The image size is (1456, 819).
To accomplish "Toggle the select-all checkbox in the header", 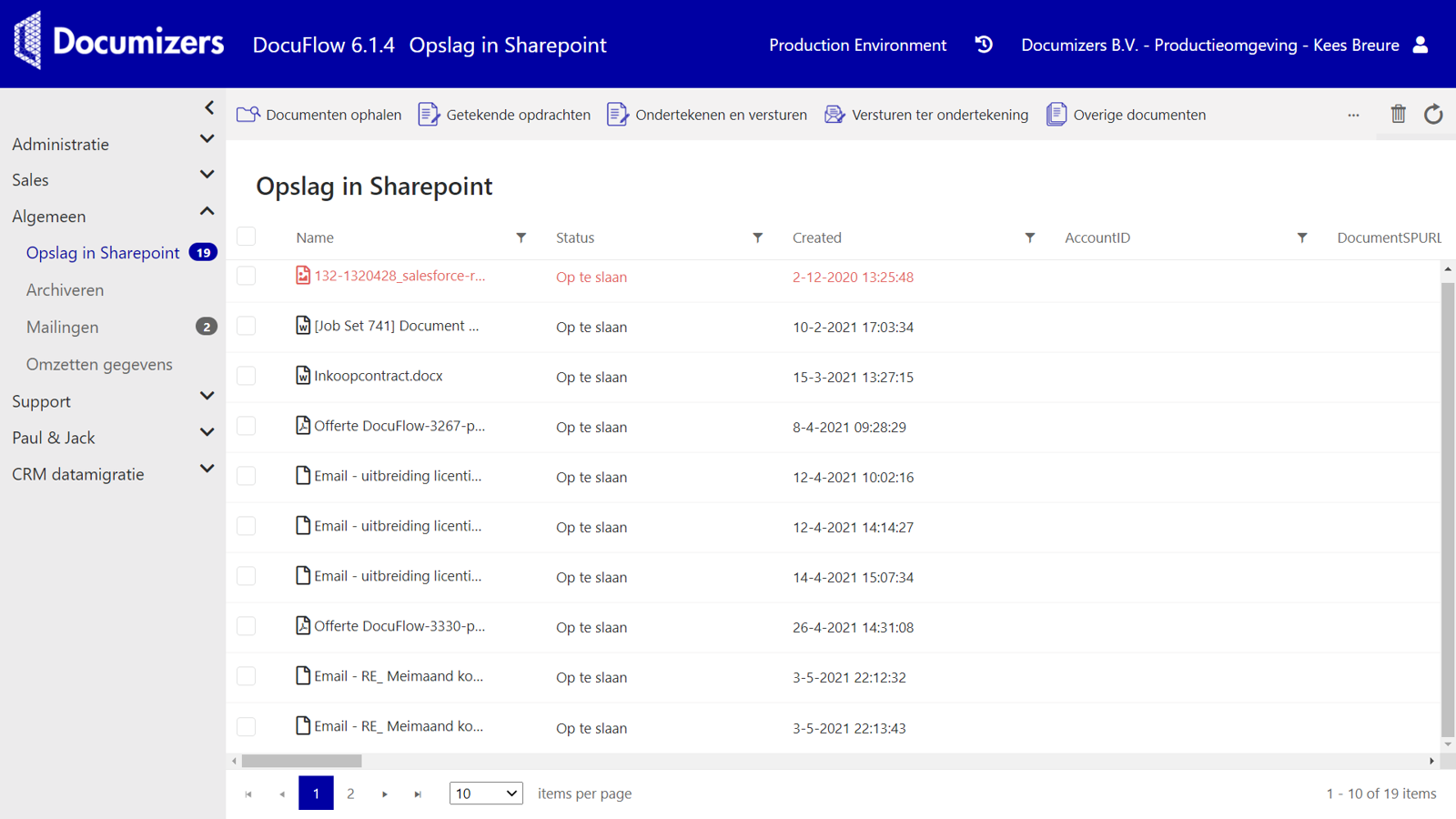I will point(246,236).
